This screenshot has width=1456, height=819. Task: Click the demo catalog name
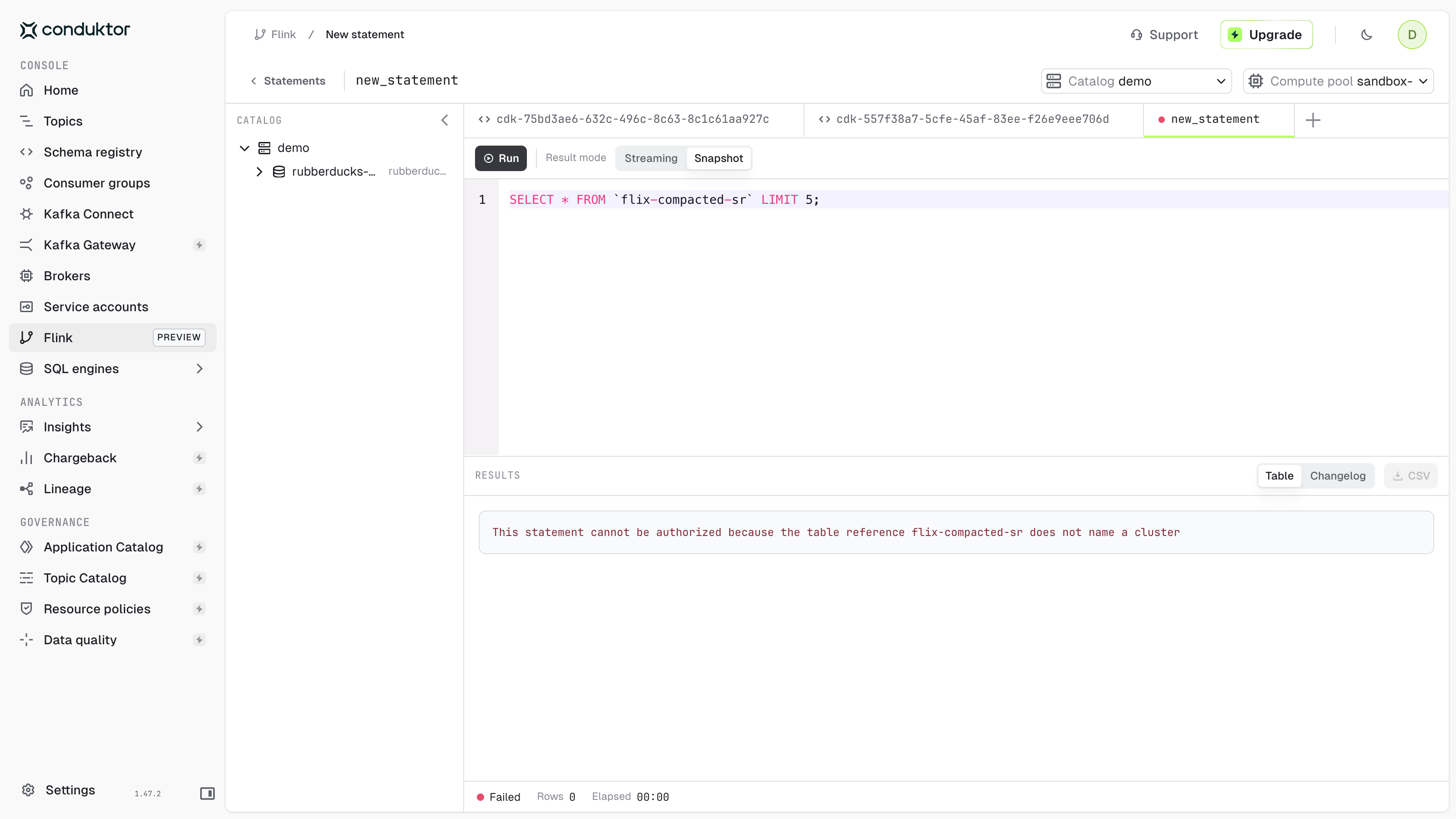pyautogui.click(x=293, y=148)
